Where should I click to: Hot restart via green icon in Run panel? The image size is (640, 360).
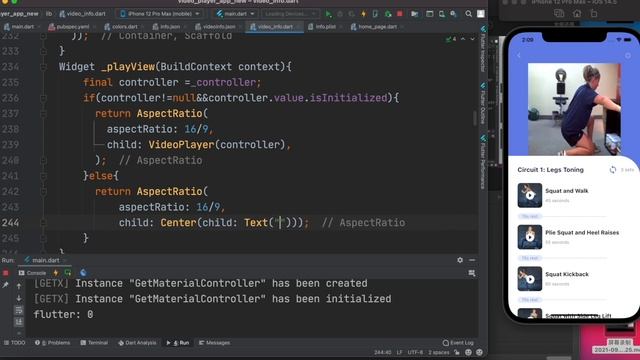(68, 273)
